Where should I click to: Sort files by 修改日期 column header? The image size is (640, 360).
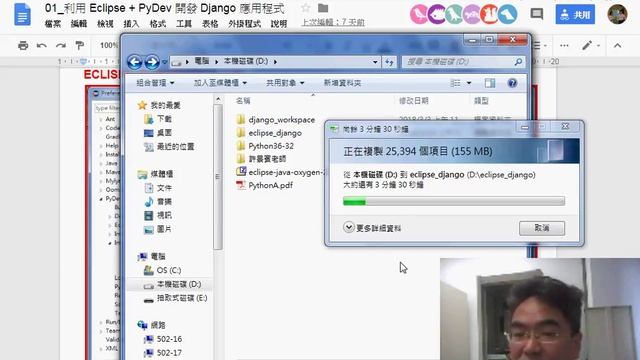click(413, 100)
